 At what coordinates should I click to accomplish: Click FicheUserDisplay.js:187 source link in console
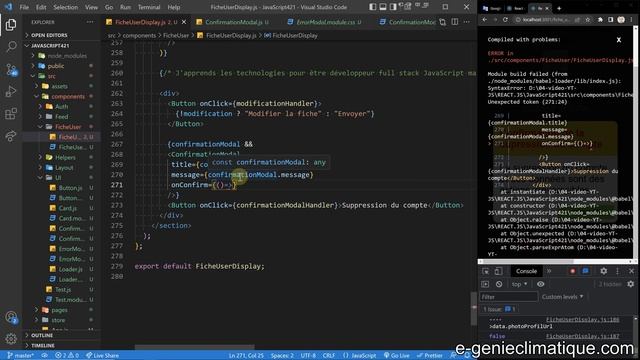(582, 336)
